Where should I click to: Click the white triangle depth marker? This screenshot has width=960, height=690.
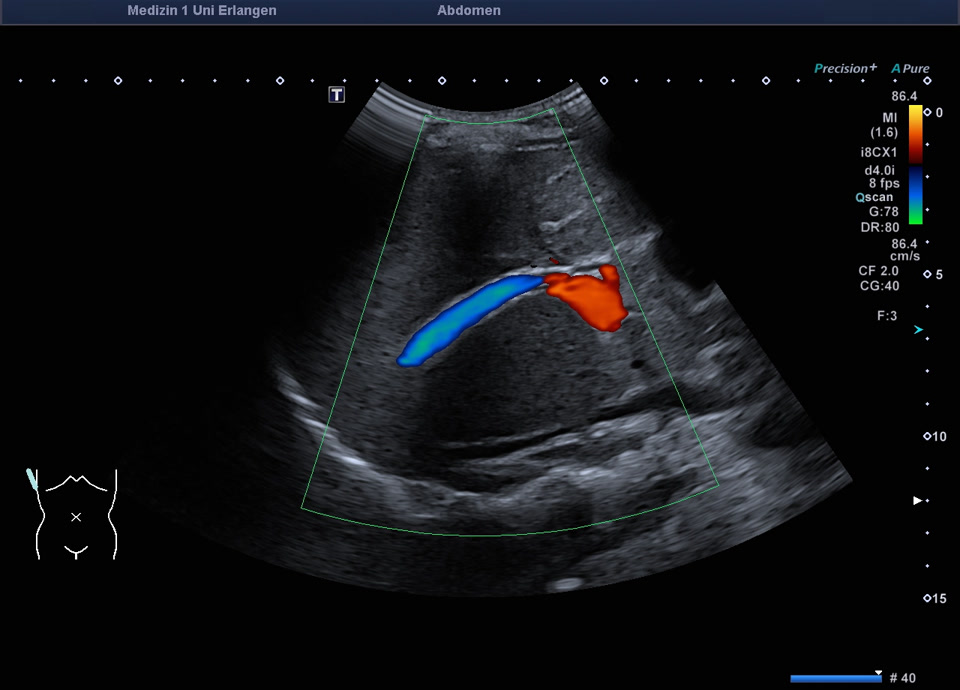(917, 500)
